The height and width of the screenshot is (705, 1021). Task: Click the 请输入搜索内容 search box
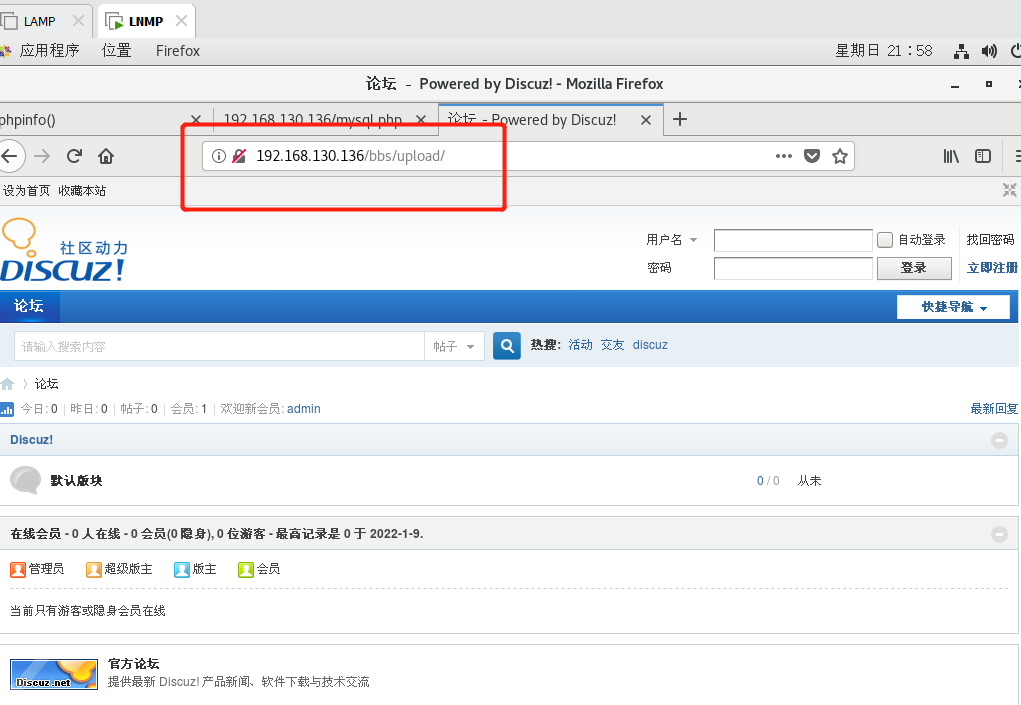(219, 346)
